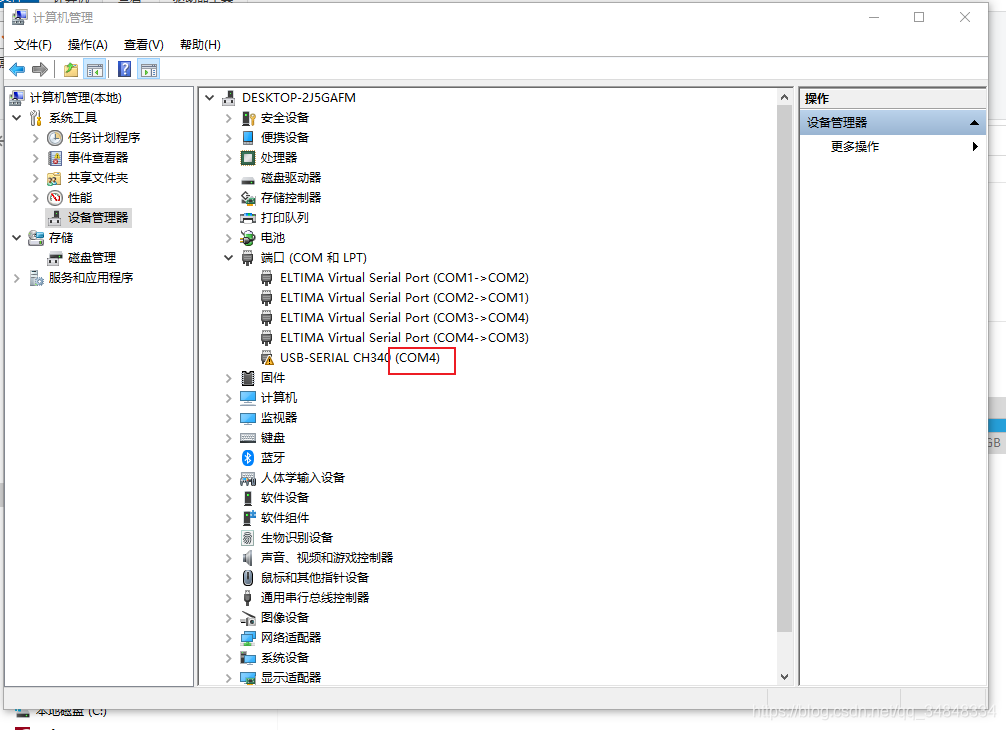Click the 打印队列 printer icon

(248, 218)
